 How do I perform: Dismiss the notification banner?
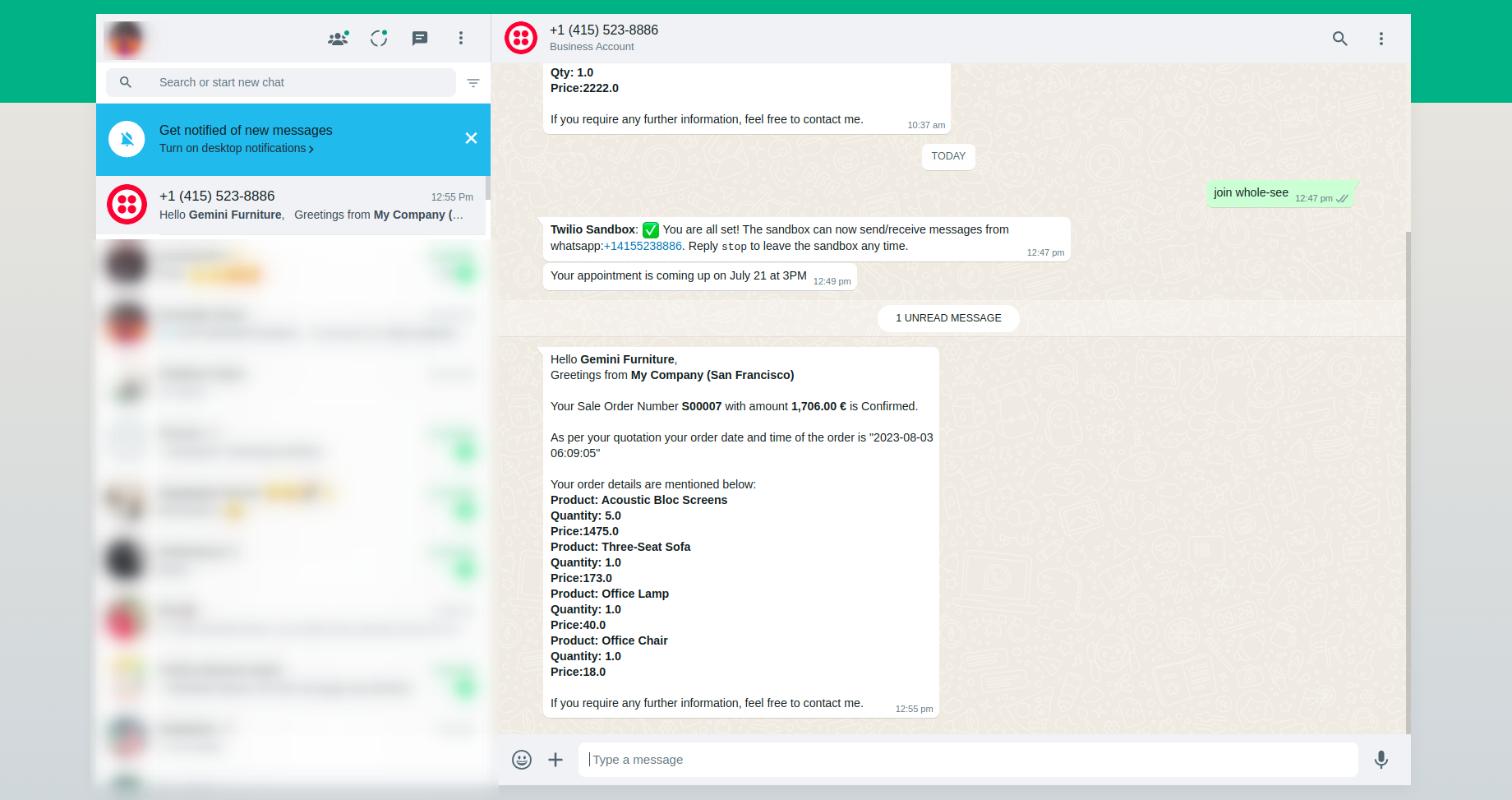[471, 138]
